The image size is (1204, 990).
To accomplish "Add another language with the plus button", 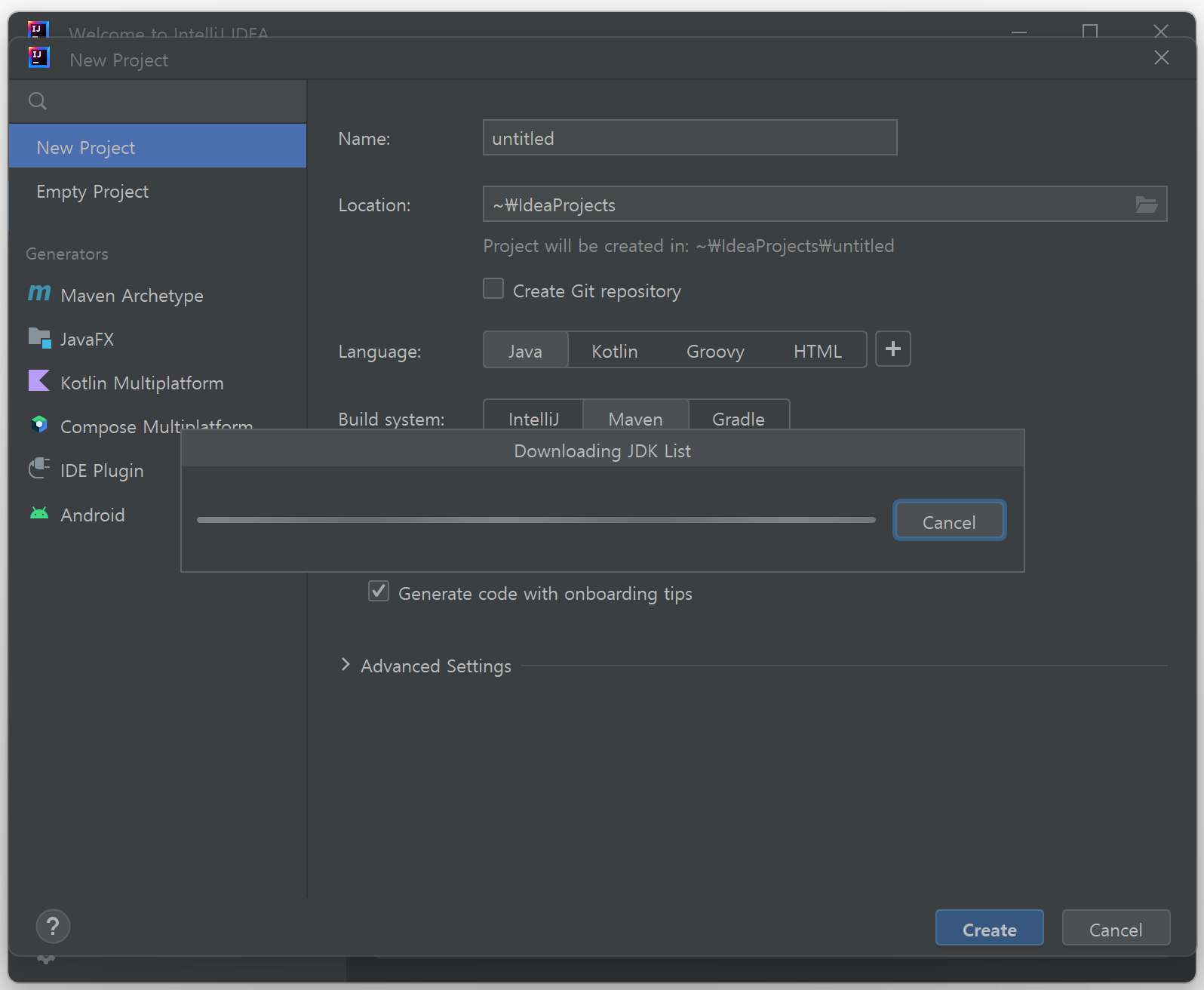I will 893,349.
